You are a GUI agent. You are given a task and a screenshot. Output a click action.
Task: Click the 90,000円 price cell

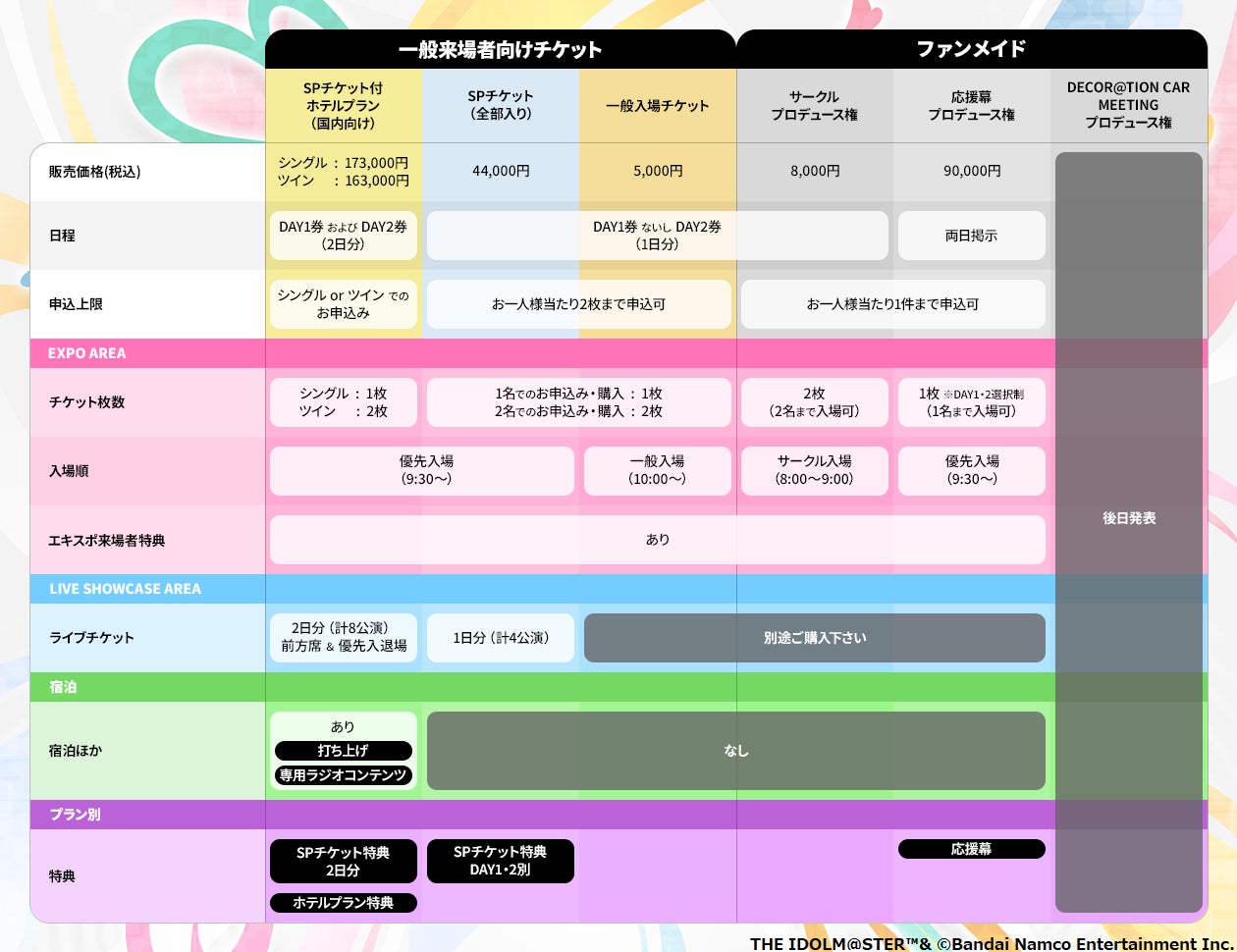pos(972,171)
